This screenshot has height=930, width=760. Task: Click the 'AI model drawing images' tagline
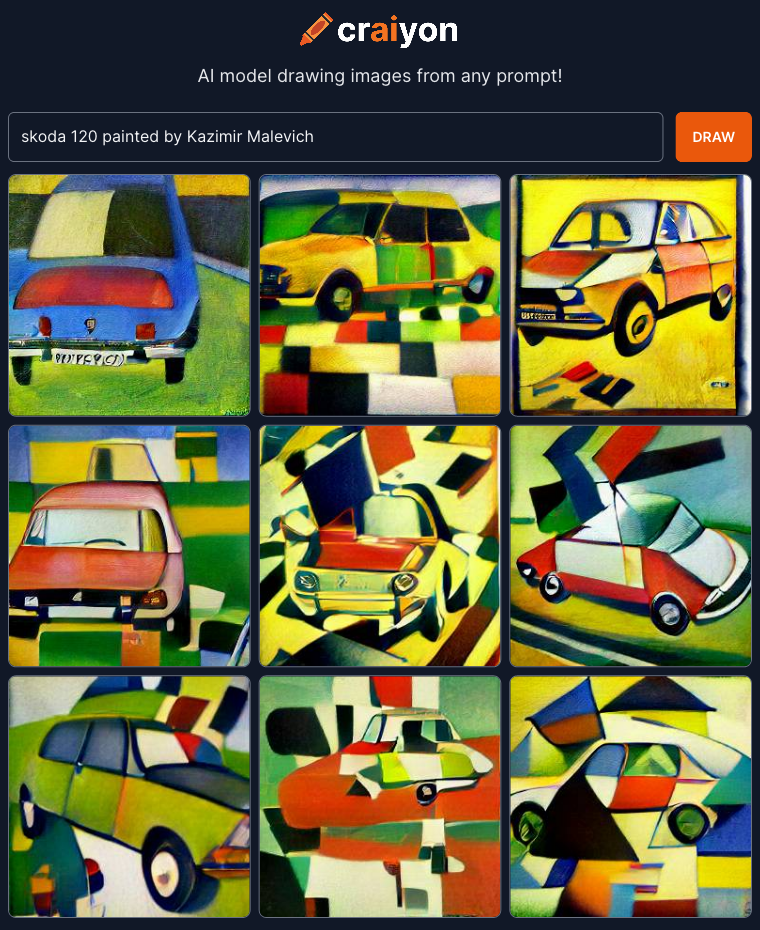coord(380,76)
